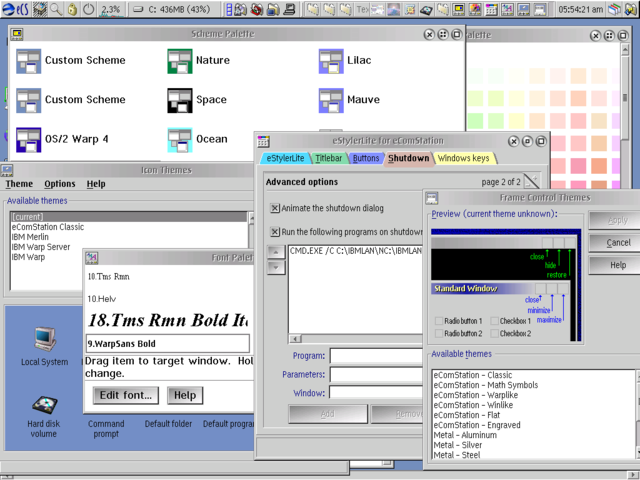Switch to the Windows keys tab
Screen dimensions: 640x480
(x=463, y=158)
